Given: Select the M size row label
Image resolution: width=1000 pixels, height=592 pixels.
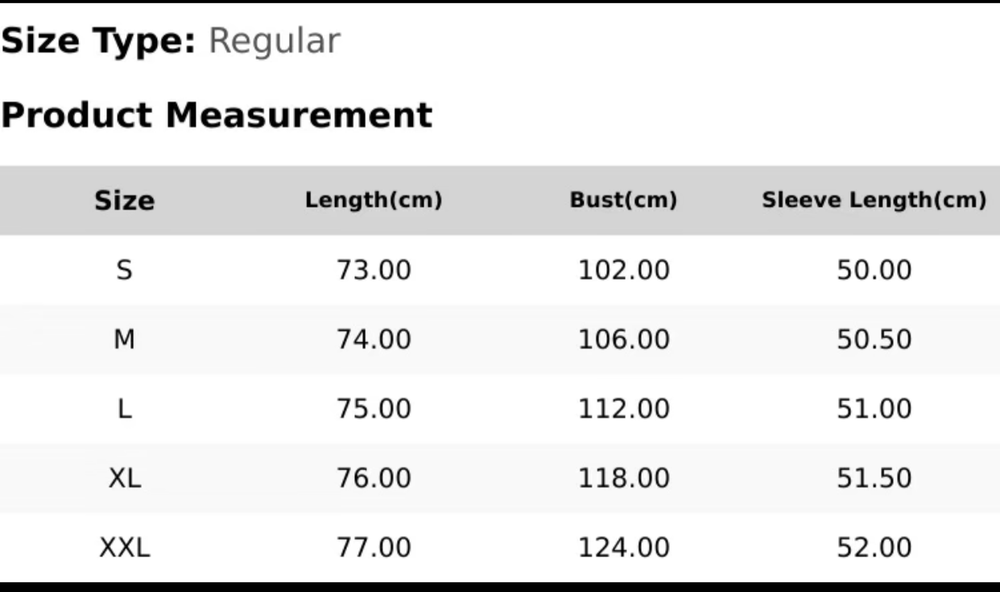Looking at the screenshot, I should [124, 340].
